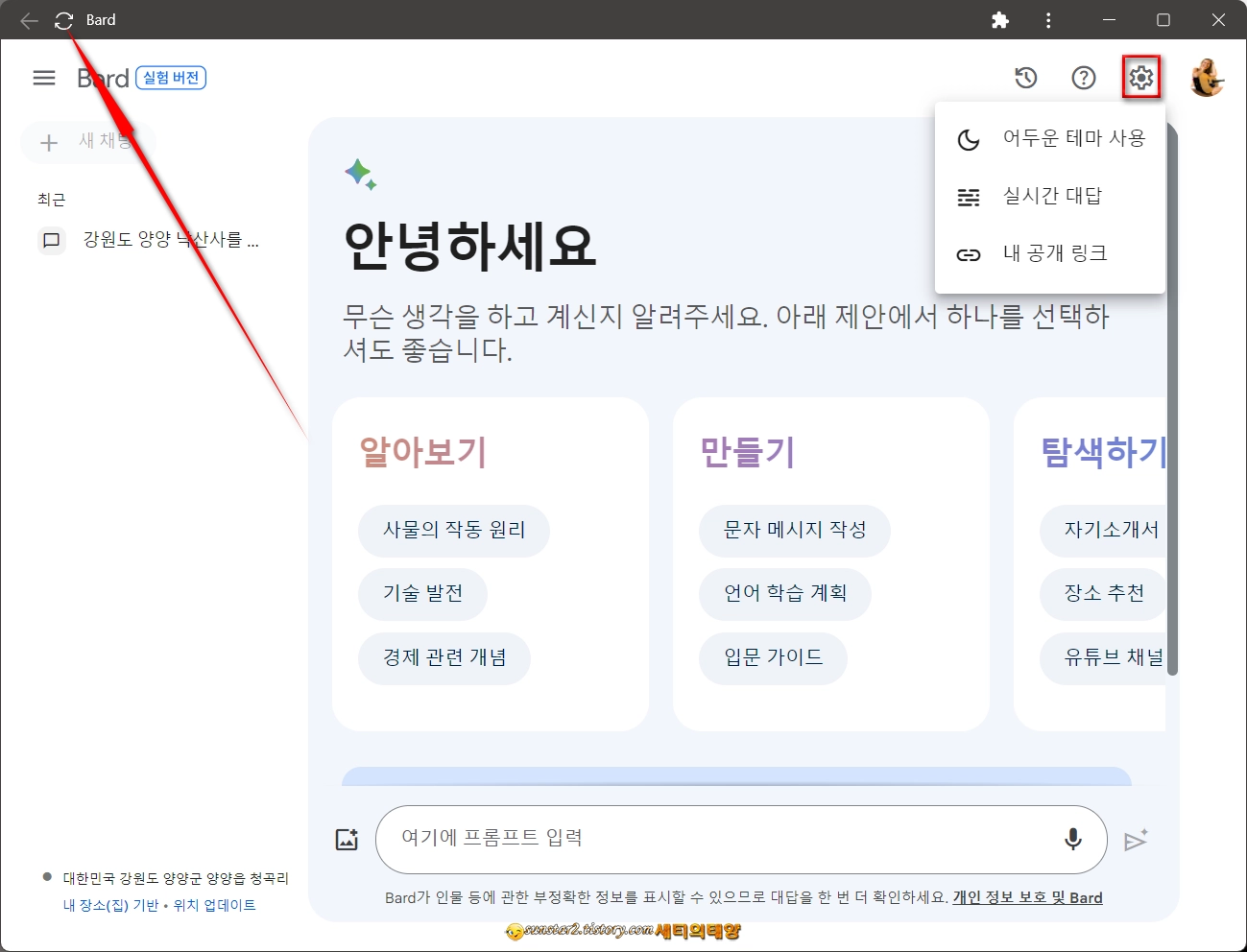The image size is (1247, 952).
Task: Click the 자기소개서 chip
Action: point(1103,531)
